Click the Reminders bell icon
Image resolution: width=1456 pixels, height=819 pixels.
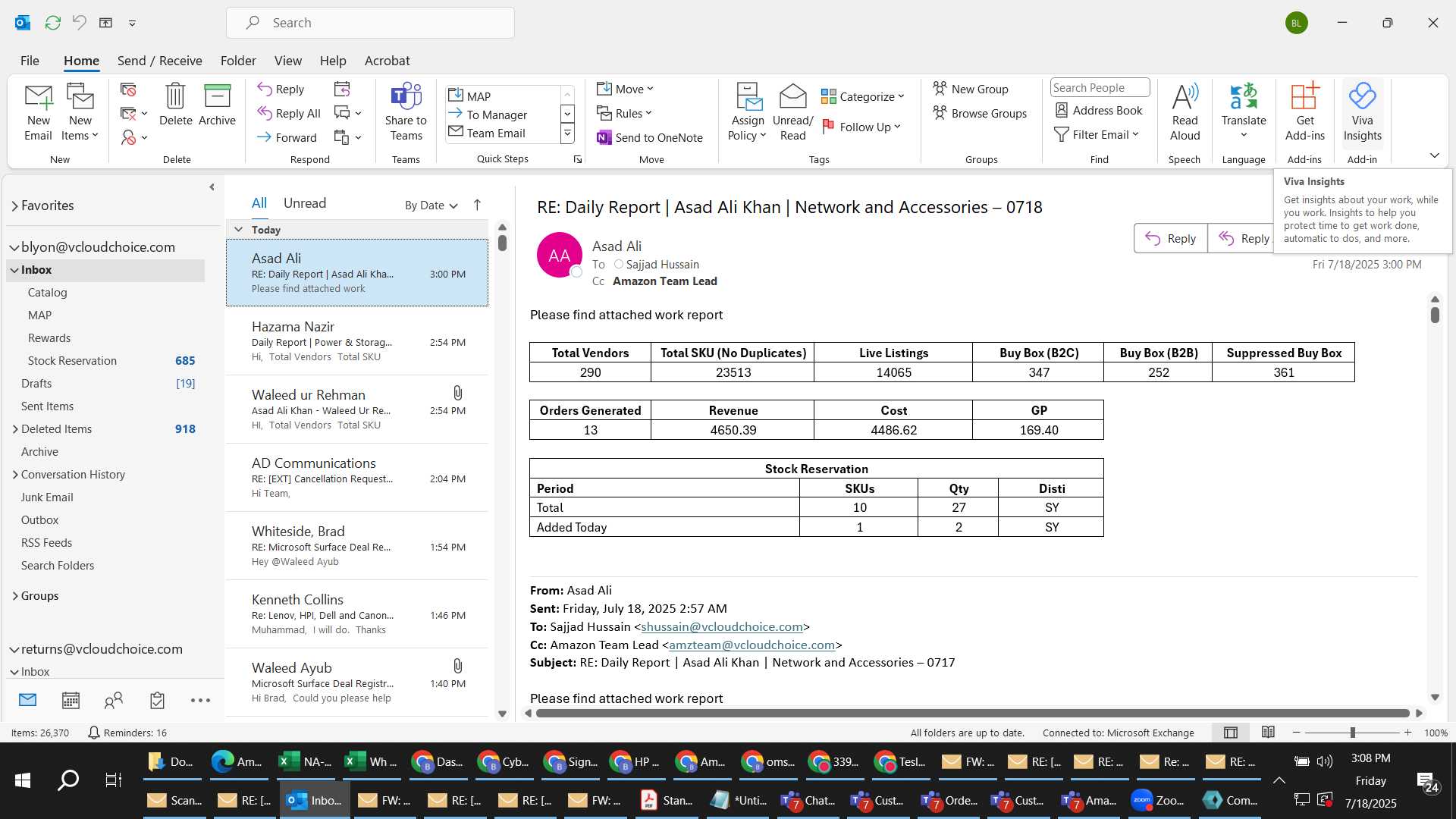tap(94, 733)
